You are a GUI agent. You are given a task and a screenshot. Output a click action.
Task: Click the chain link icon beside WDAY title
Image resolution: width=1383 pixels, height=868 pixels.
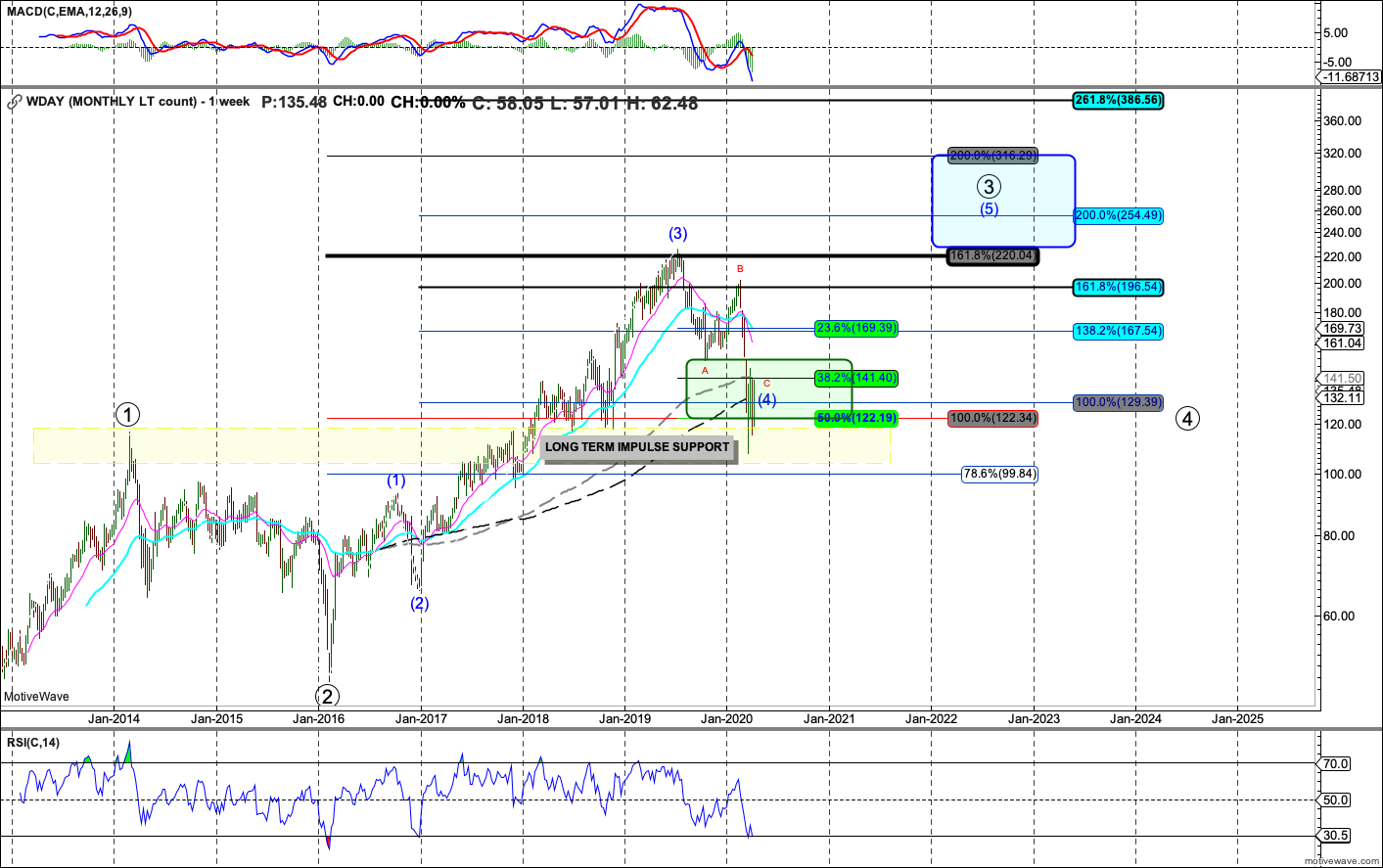click(x=14, y=102)
